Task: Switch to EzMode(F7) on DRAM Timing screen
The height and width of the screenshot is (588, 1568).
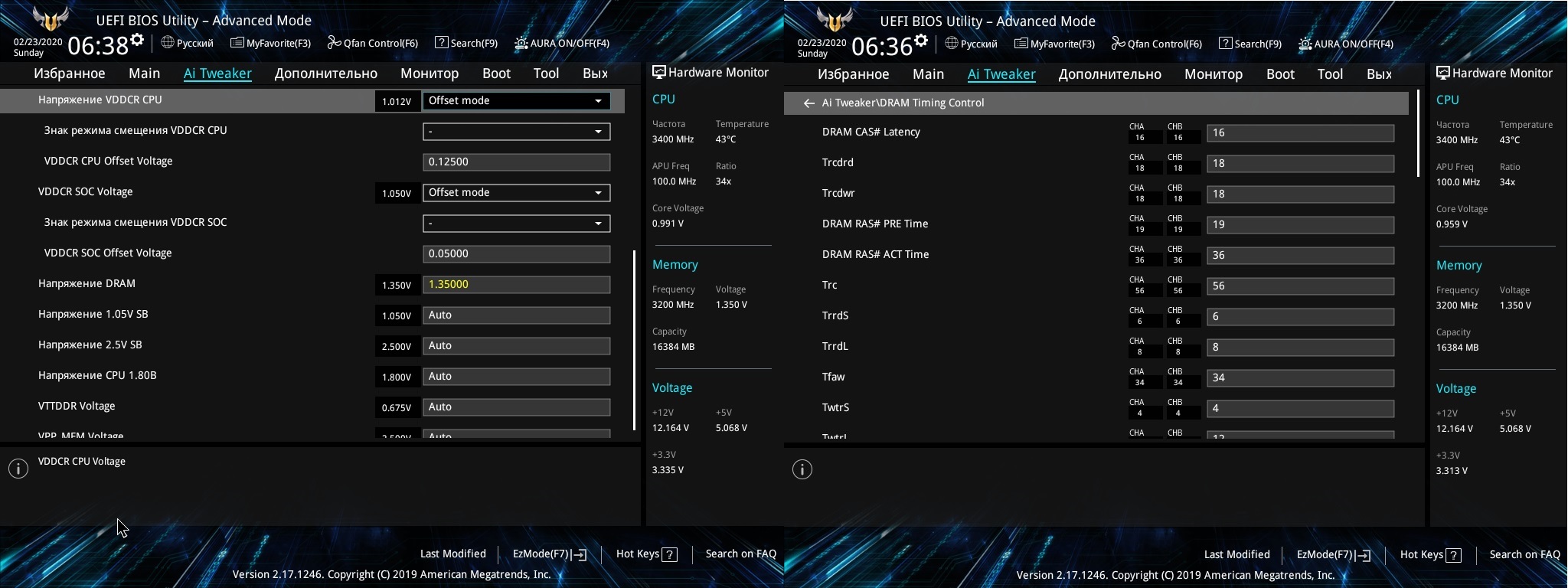Action: click(x=1334, y=554)
